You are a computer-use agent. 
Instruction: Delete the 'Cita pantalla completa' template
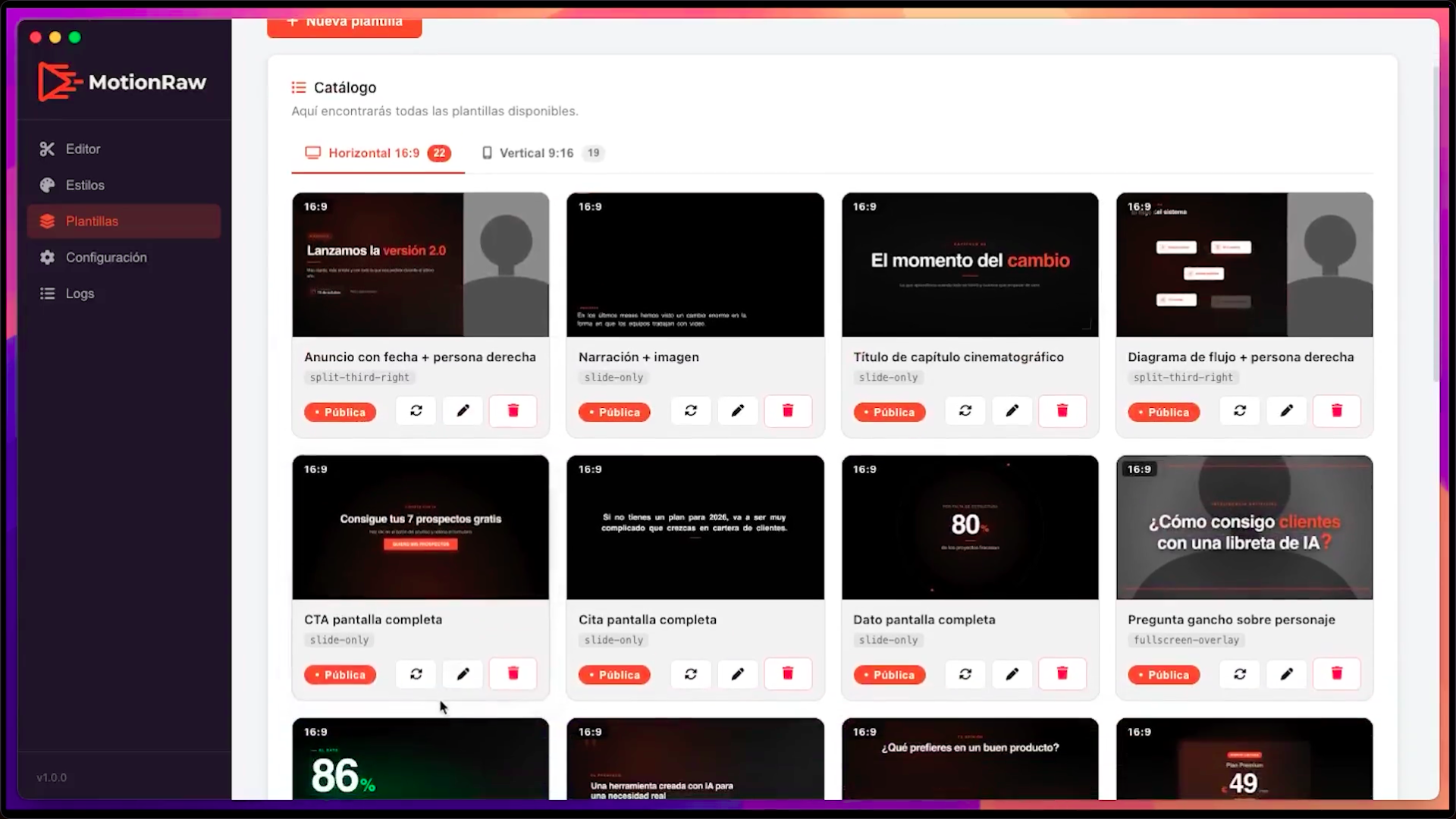(788, 673)
